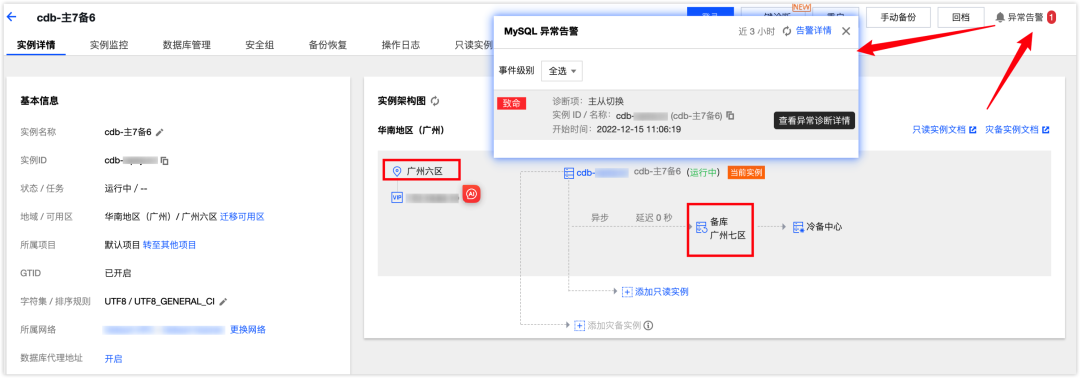The width and height of the screenshot is (1080, 378).
Task: Switch to the 实例详情 tab
Action: tap(37, 45)
